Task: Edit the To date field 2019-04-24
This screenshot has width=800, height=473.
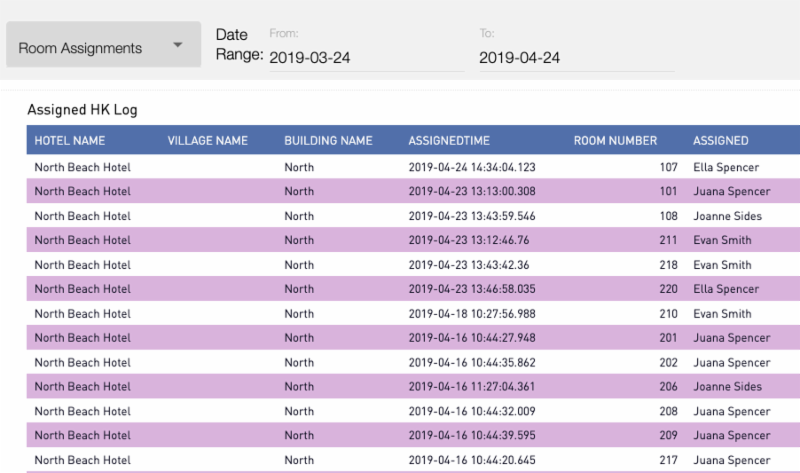Action: [x=576, y=58]
